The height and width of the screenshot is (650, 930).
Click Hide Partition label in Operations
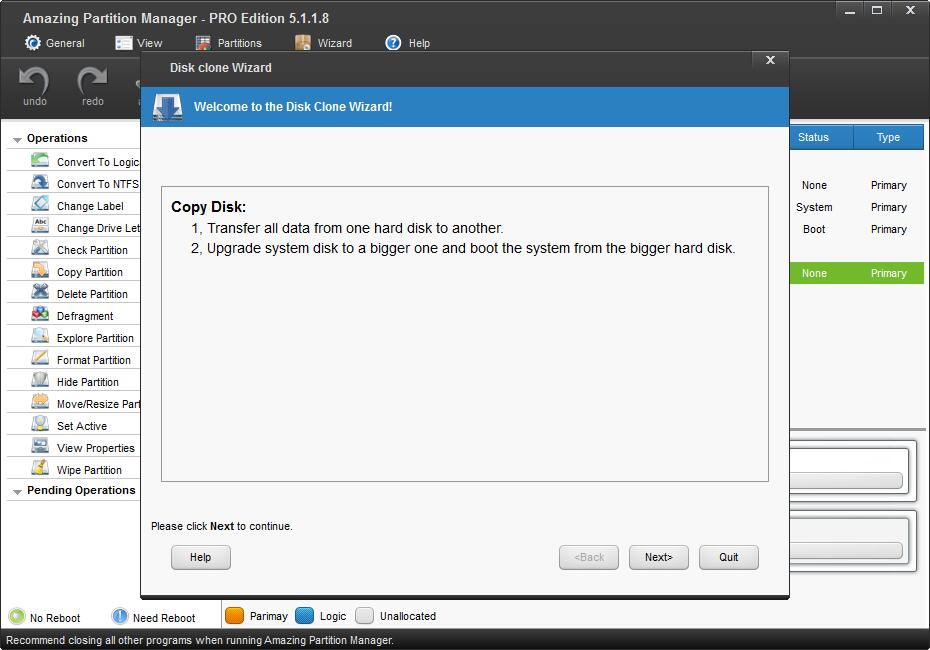coord(88,382)
